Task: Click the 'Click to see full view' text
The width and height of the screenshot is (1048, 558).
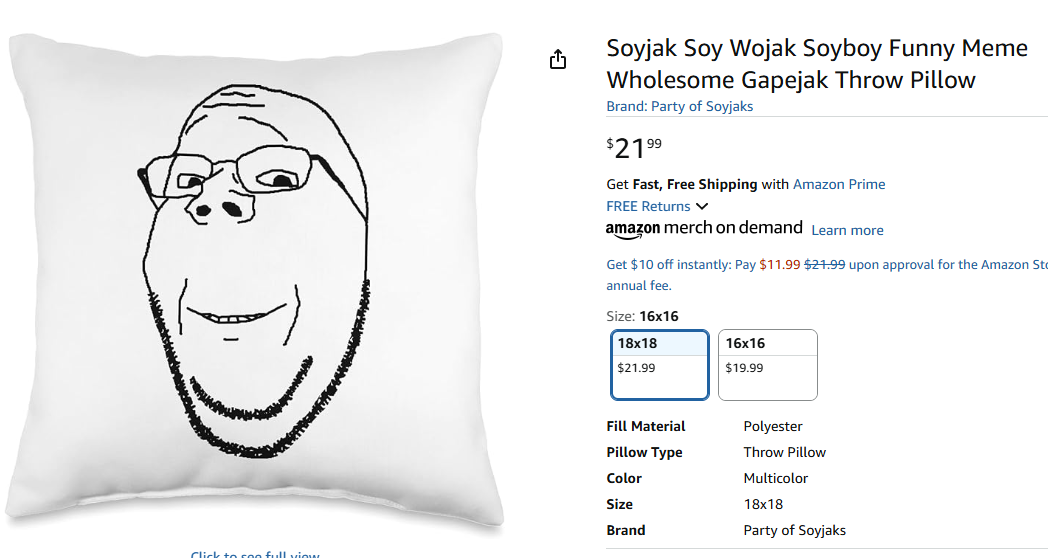Action: point(255,554)
